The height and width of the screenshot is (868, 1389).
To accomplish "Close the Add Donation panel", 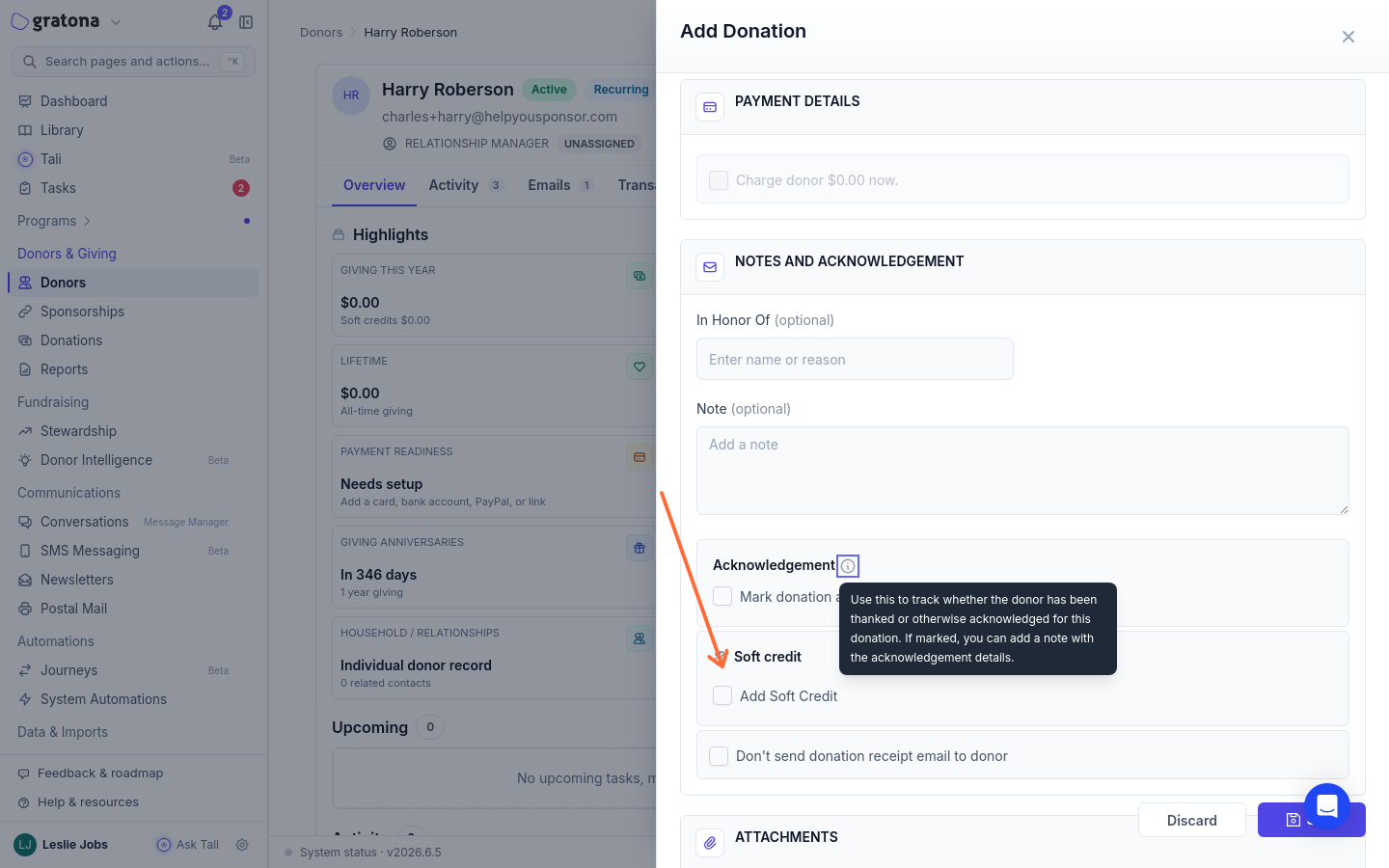I will click(x=1348, y=37).
